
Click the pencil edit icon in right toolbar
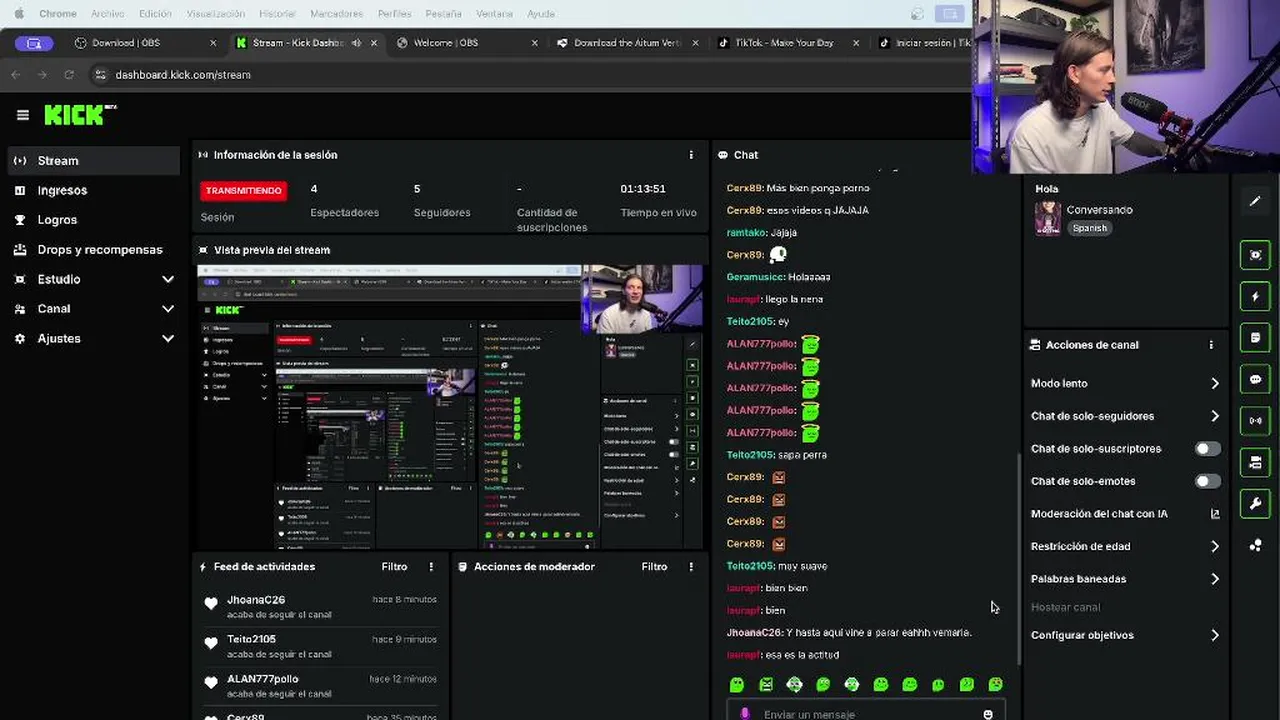[x=1255, y=201]
